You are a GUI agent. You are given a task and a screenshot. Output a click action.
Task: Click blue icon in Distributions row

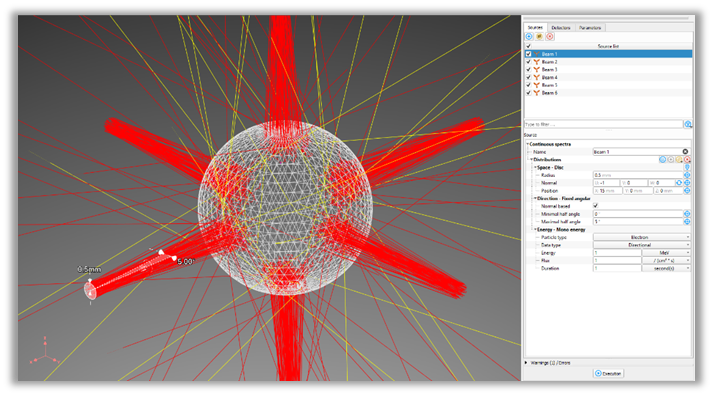coord(663,160)
